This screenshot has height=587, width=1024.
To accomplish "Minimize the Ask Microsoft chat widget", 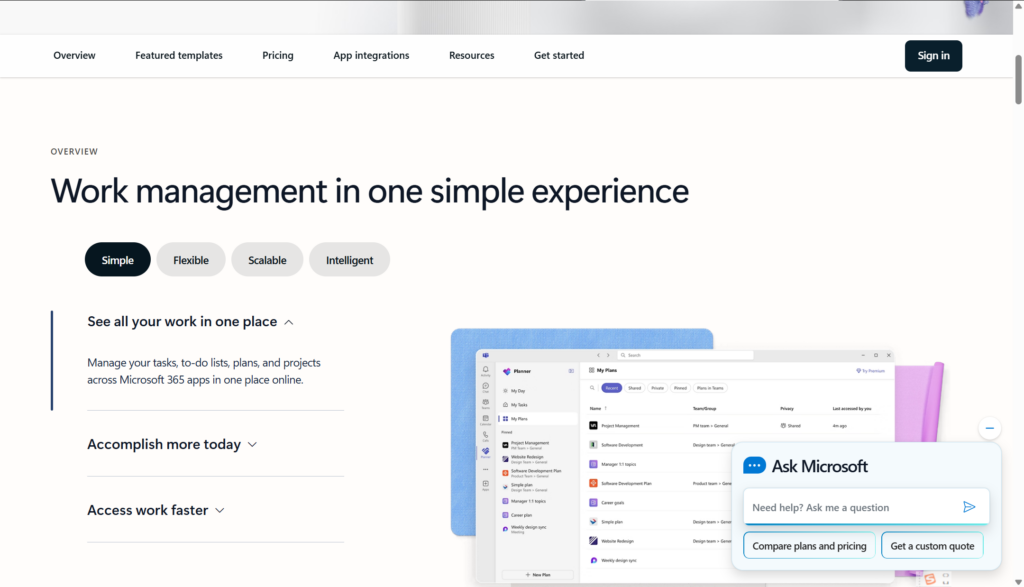I will [x=989, y=428].
